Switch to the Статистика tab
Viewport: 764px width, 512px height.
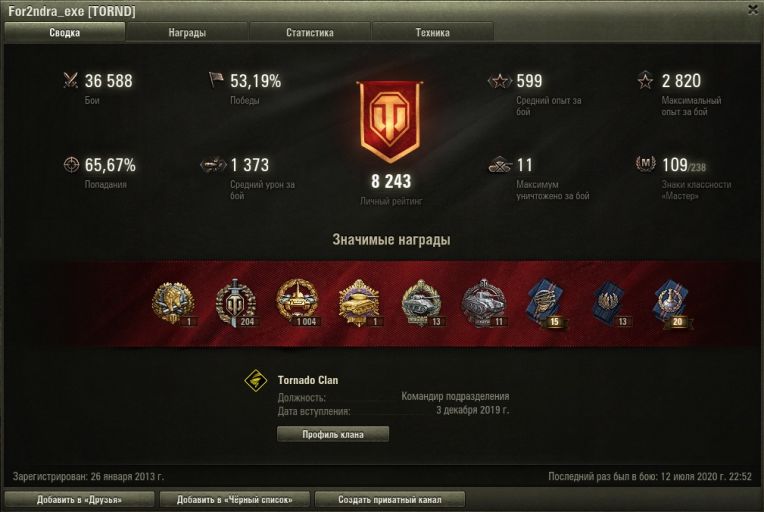310,33
